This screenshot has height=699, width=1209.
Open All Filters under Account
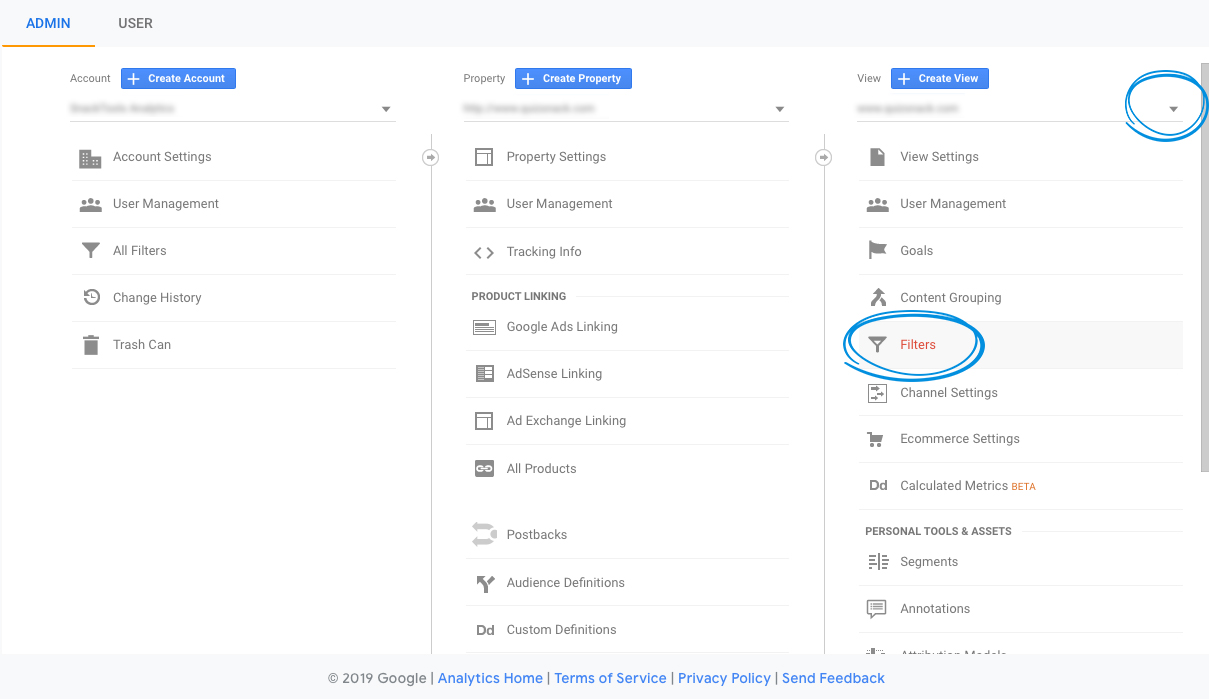pos(140,251)
